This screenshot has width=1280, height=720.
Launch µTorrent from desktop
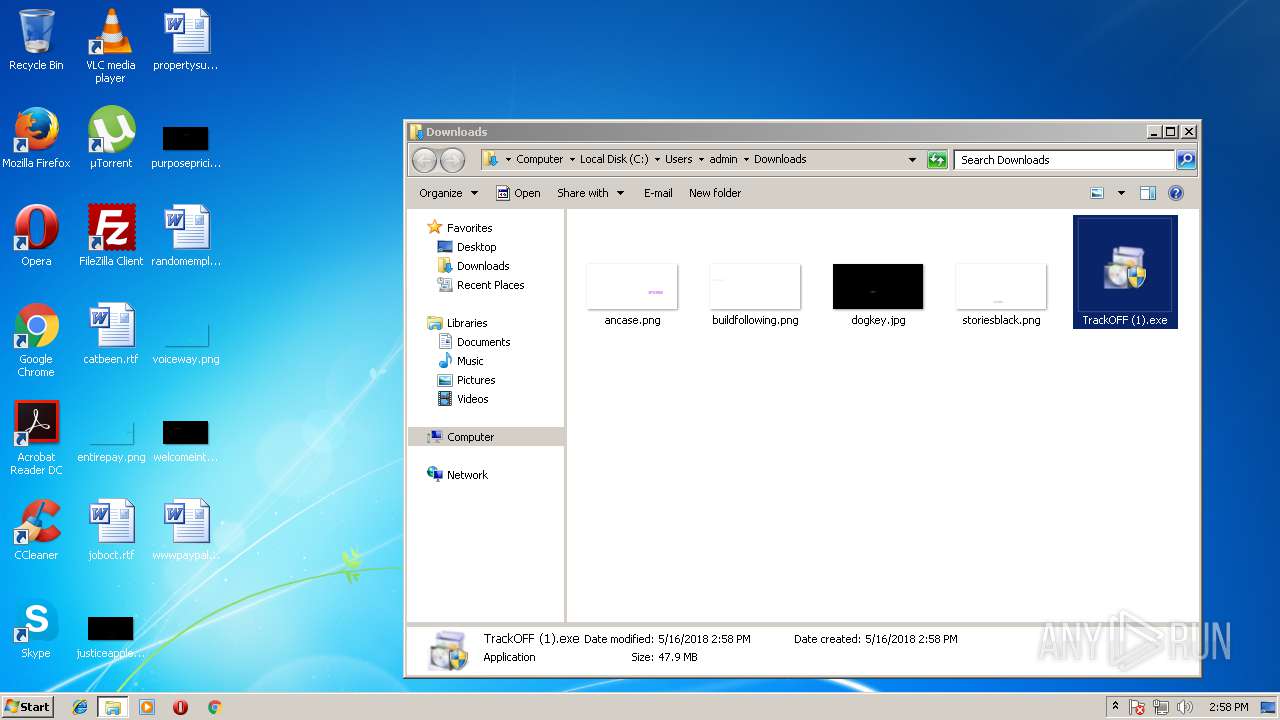pyautogui.click(x=110, y=138)
